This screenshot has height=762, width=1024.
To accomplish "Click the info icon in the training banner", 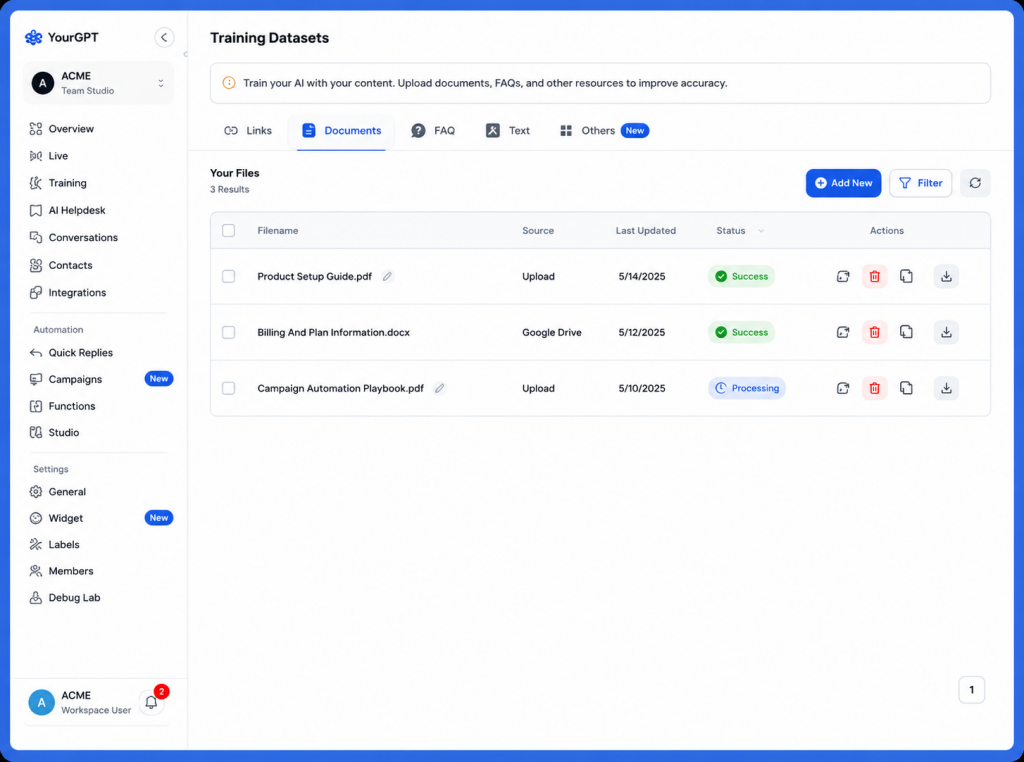I will point(229,83).
